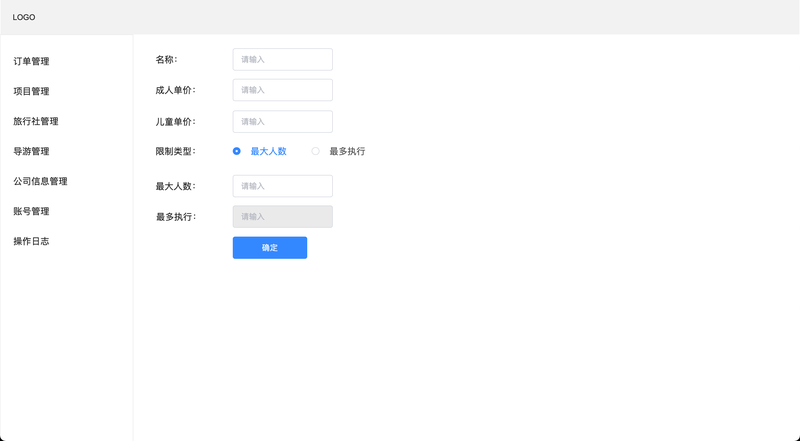View 操作日志 from the sidebar
This screenshot has height=441, width=800.
pos(31,241)
